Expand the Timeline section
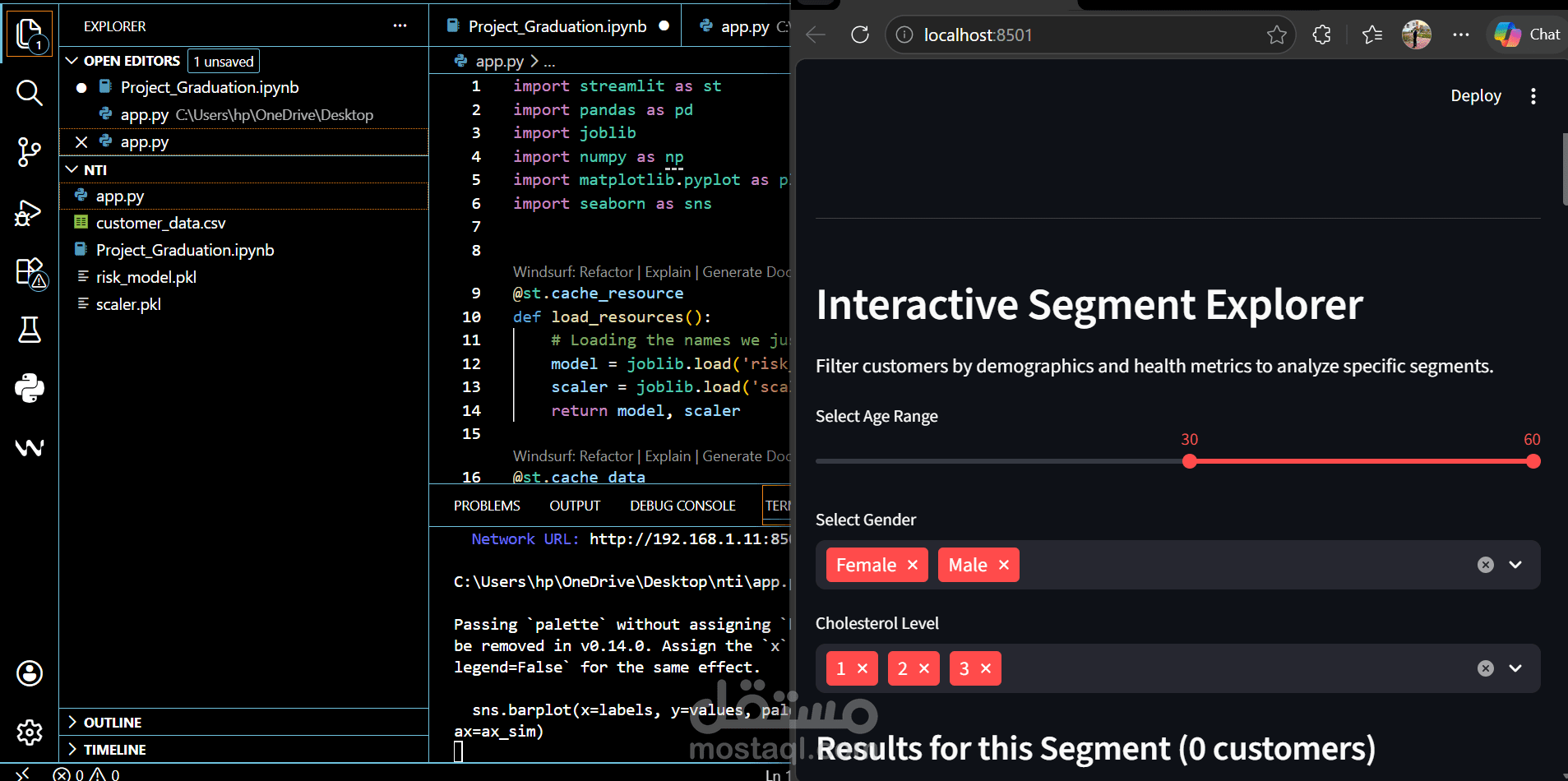 244,749
